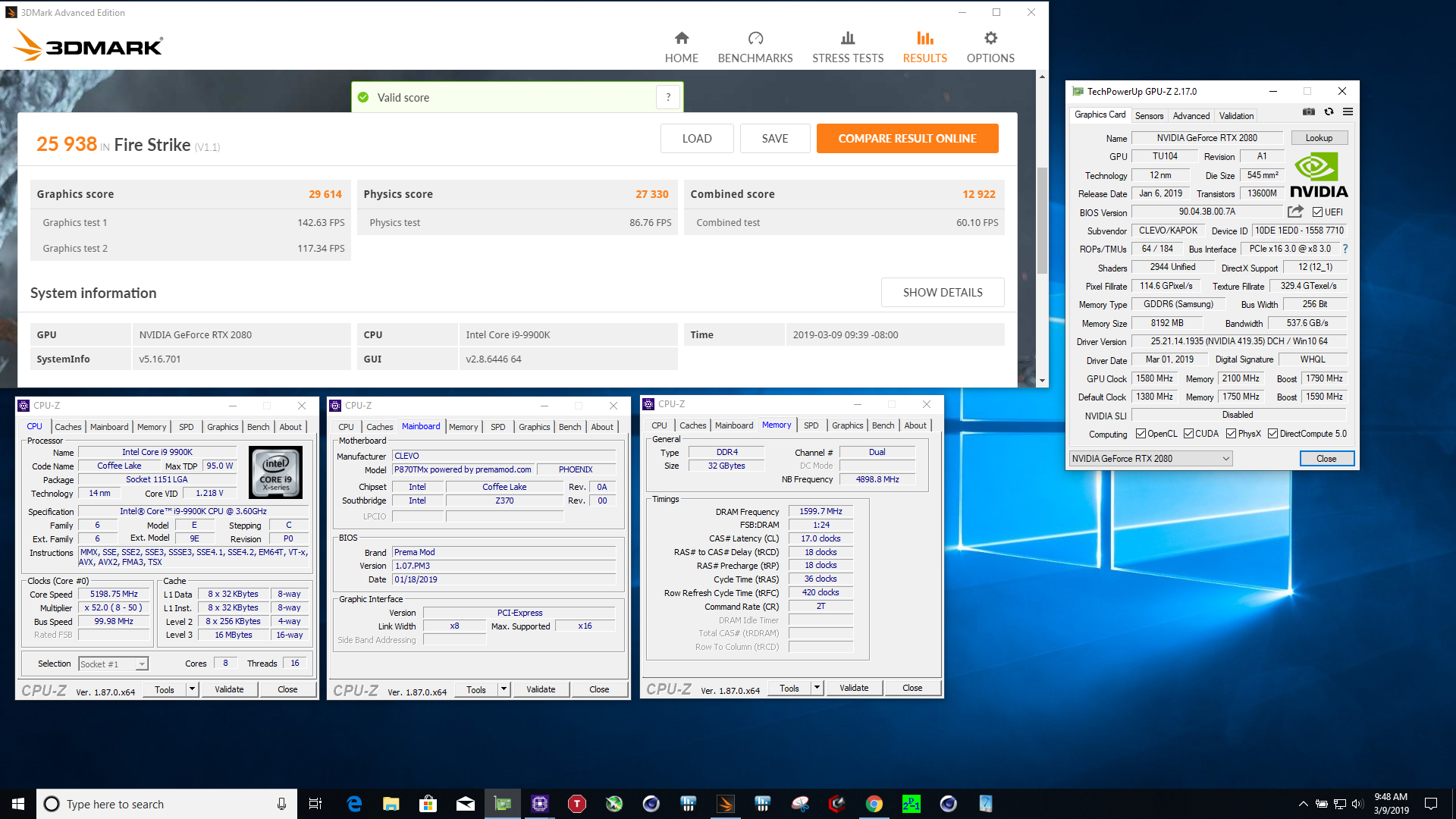Screen dimensions: 1456x819
Task: Click the GPU-Z BIOS export share icon
Action: click(x=1295, y=212)
